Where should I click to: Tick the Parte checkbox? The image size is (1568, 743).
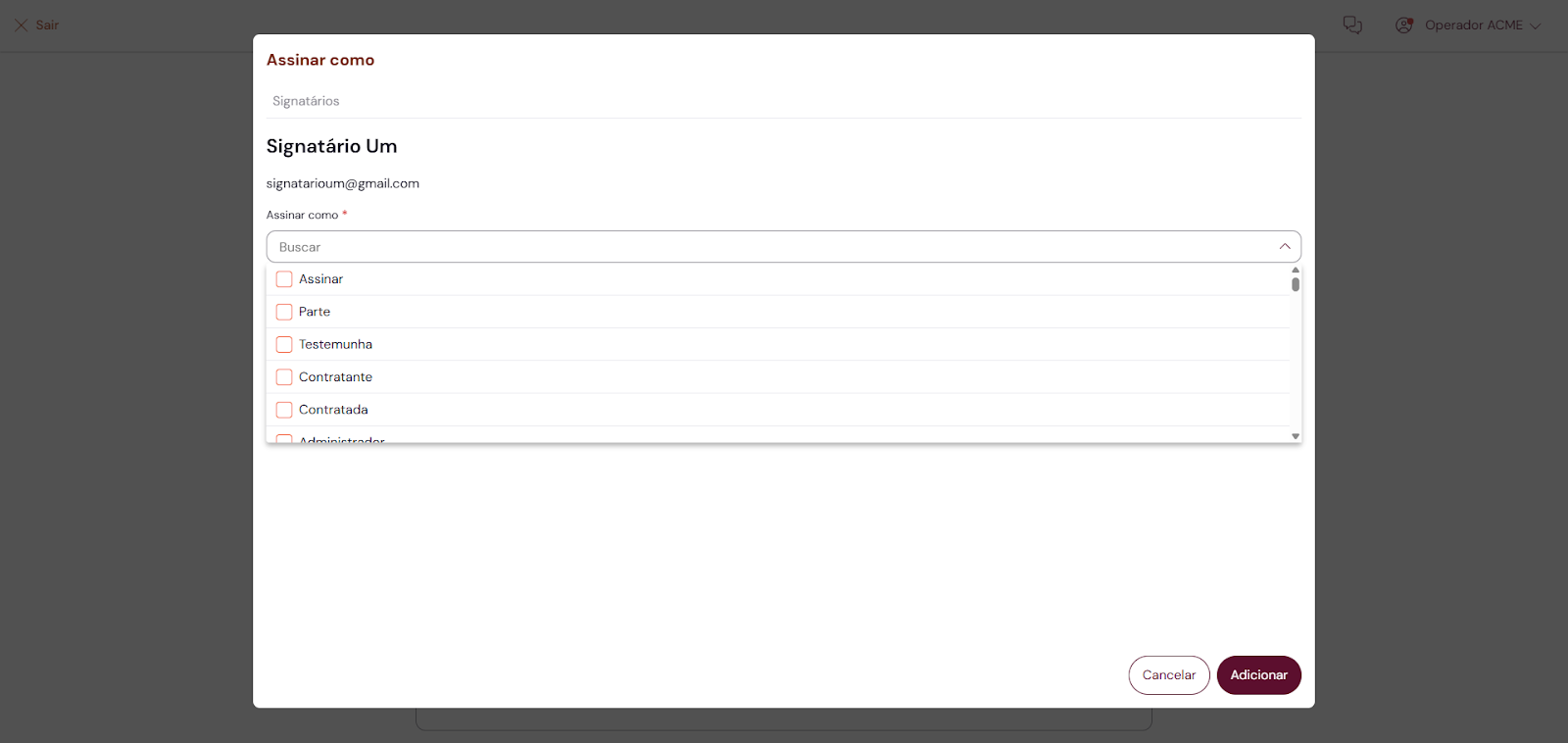tap(284, 312)
